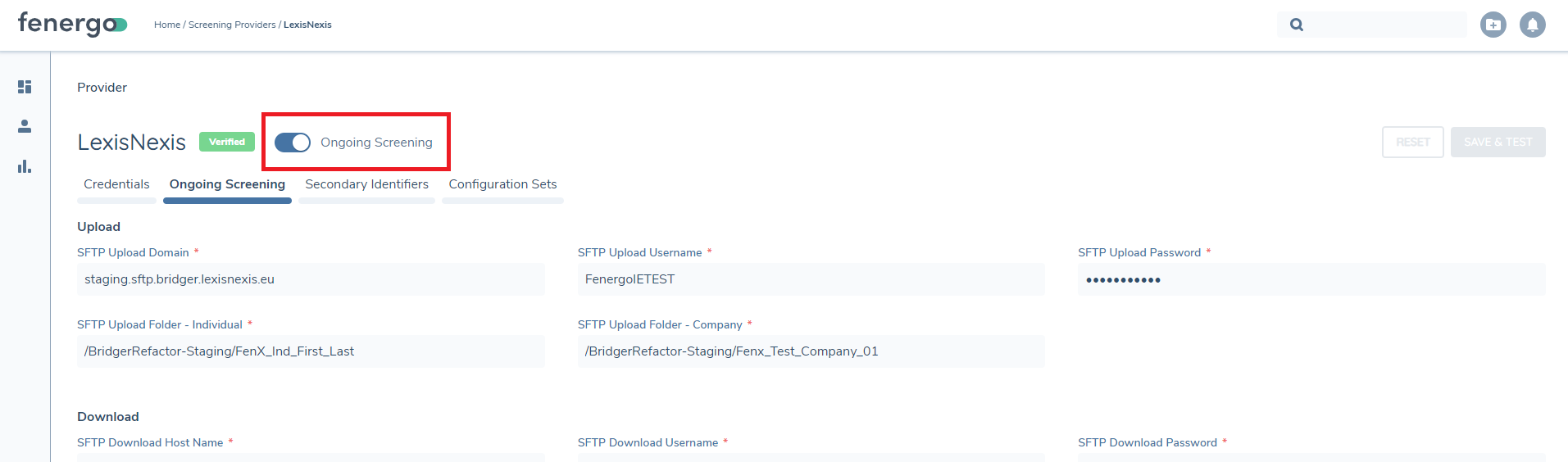1568x462 pixels.
Task: Click the add folder icon in header
Action: click(x=1493, y=25)
